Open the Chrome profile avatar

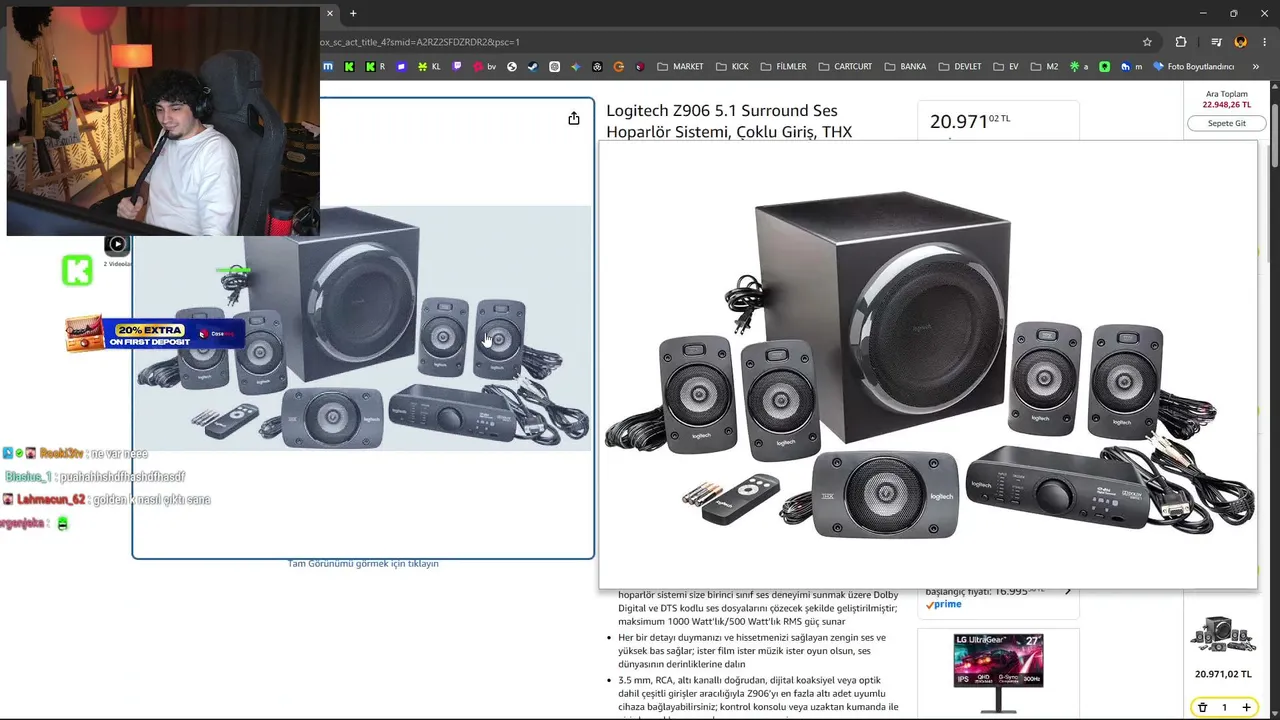[x=1241, y=42]
